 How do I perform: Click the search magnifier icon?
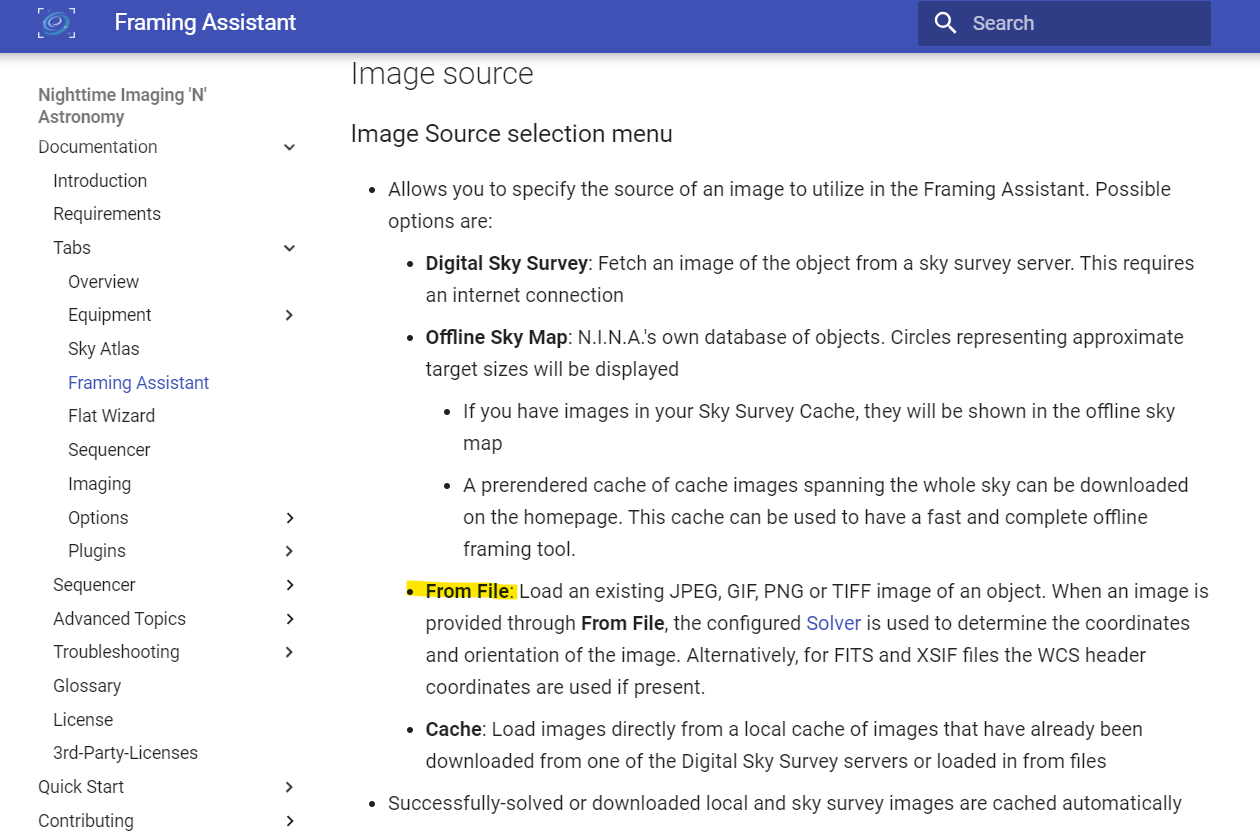[x=945, y=23]
